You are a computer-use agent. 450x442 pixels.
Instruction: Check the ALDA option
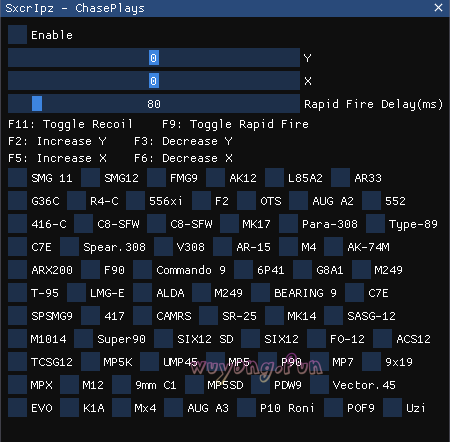(142, 293)
